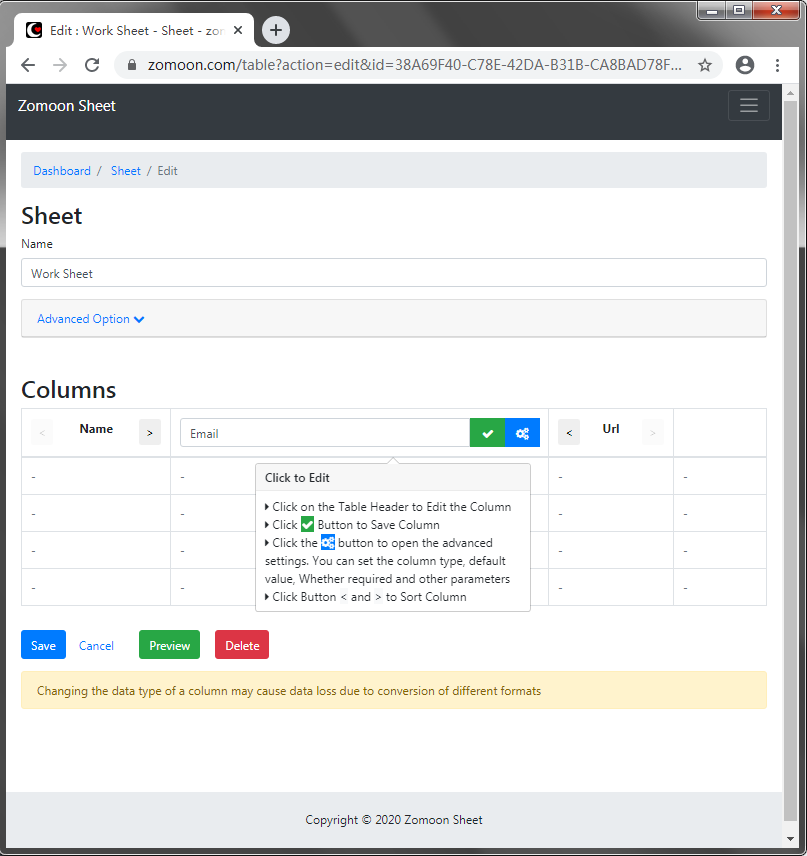The height and width of the screenshot is (856, 807).
Task: Expand the Advanced Option section
Action: tap(91, 319)
